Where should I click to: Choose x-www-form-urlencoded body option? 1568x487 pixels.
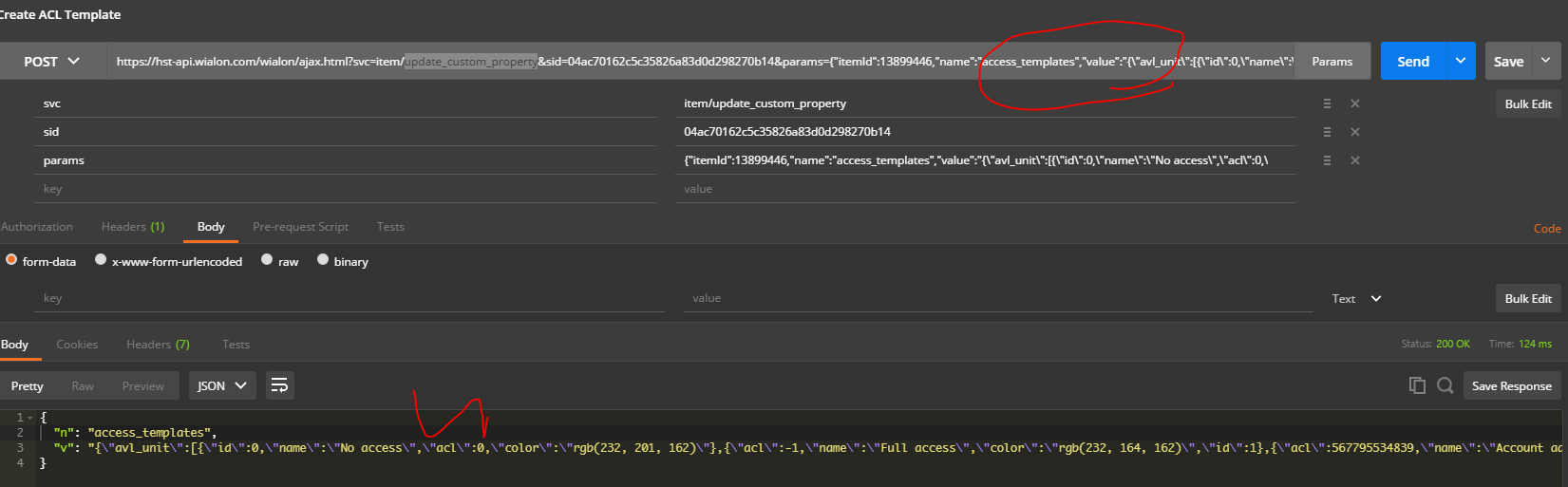(101, 260)
